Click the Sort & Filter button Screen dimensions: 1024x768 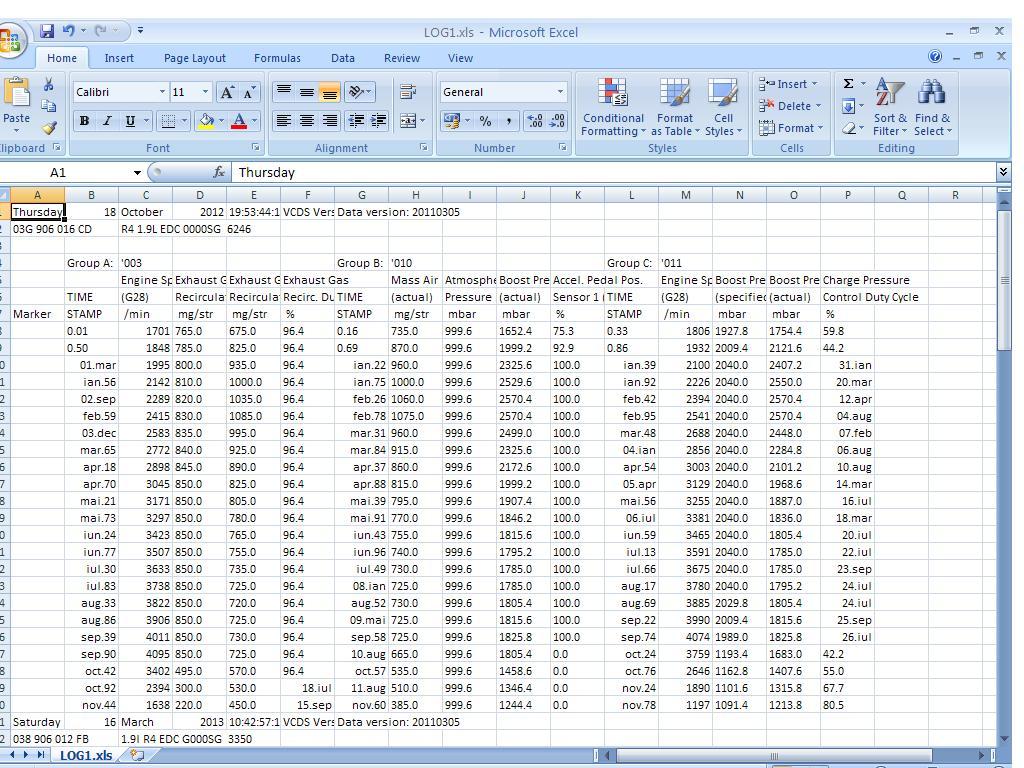point(889,109)
